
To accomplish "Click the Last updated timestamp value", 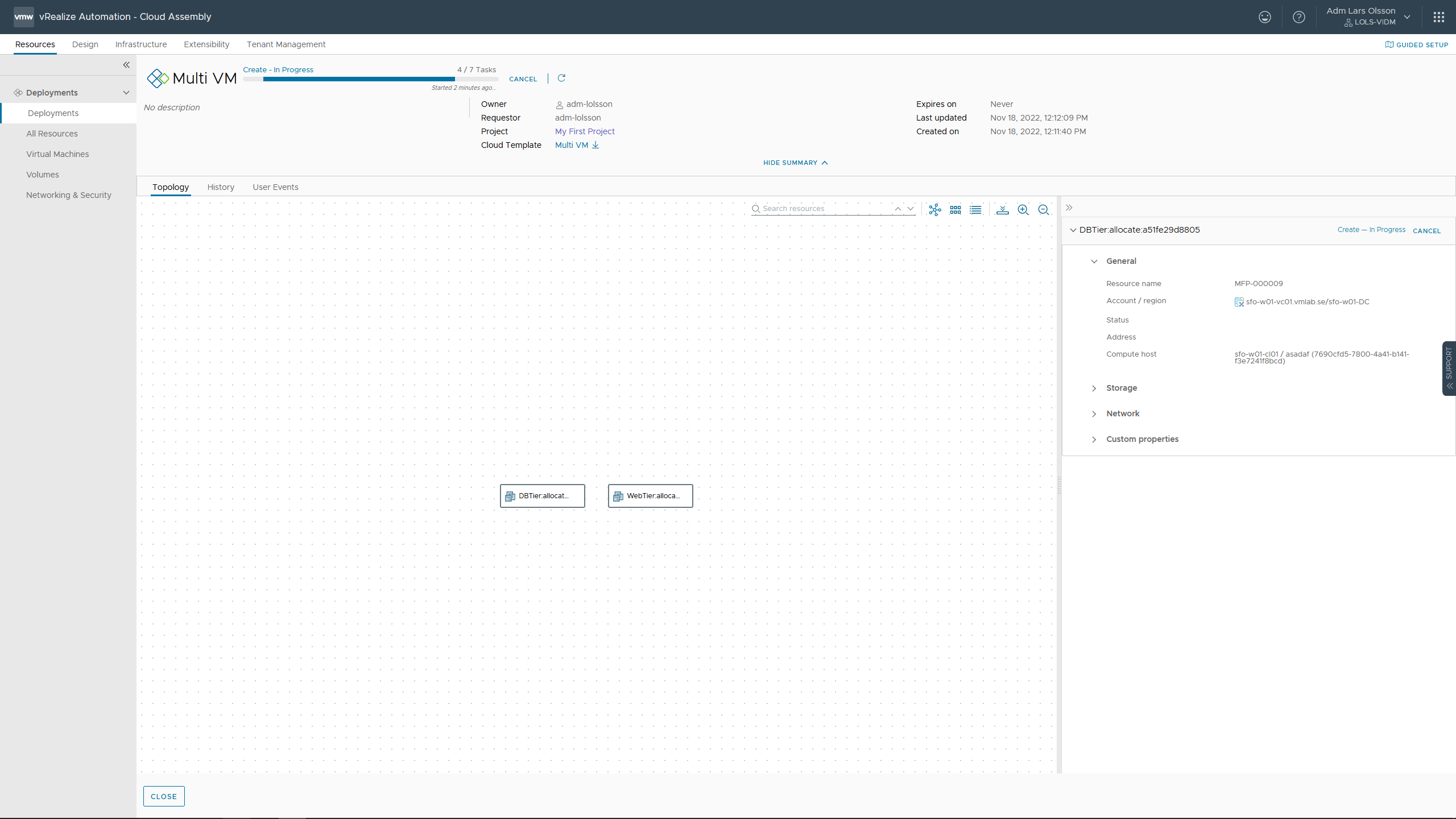I will coord(1039,118).
